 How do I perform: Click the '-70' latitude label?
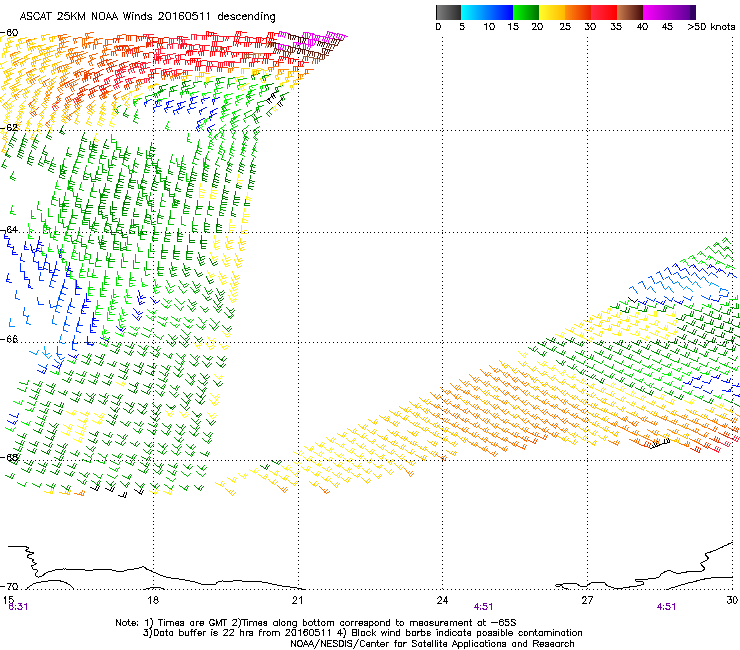point(9,586)
